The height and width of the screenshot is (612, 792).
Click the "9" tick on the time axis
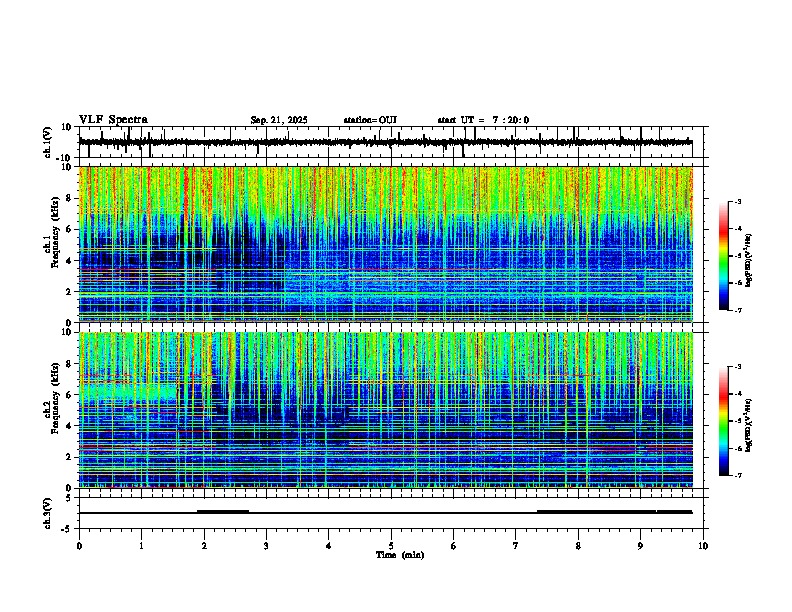click(x=640, y=546)
